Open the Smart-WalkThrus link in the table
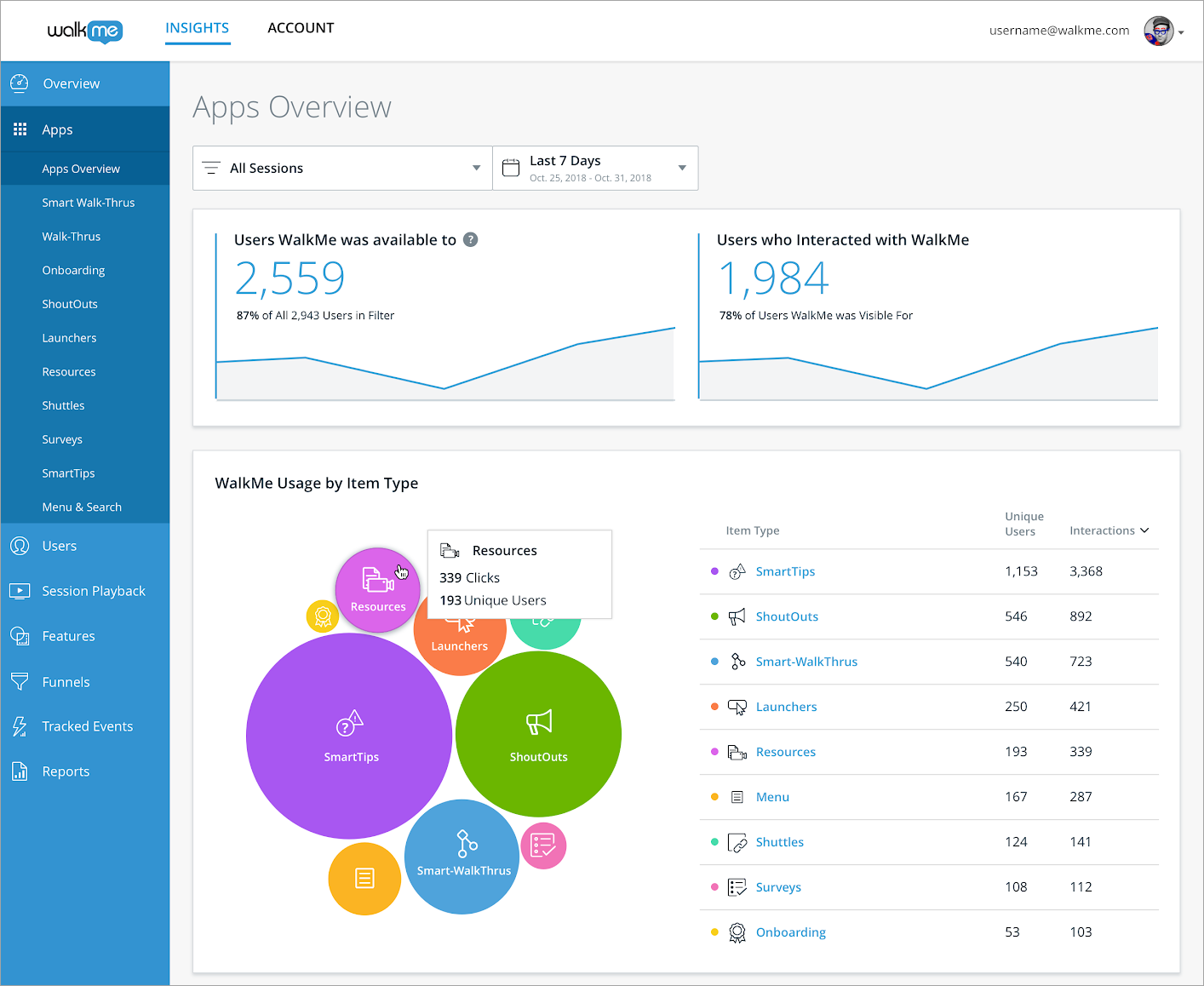This screenshot has width=1204, height=986. pos(806,662)
